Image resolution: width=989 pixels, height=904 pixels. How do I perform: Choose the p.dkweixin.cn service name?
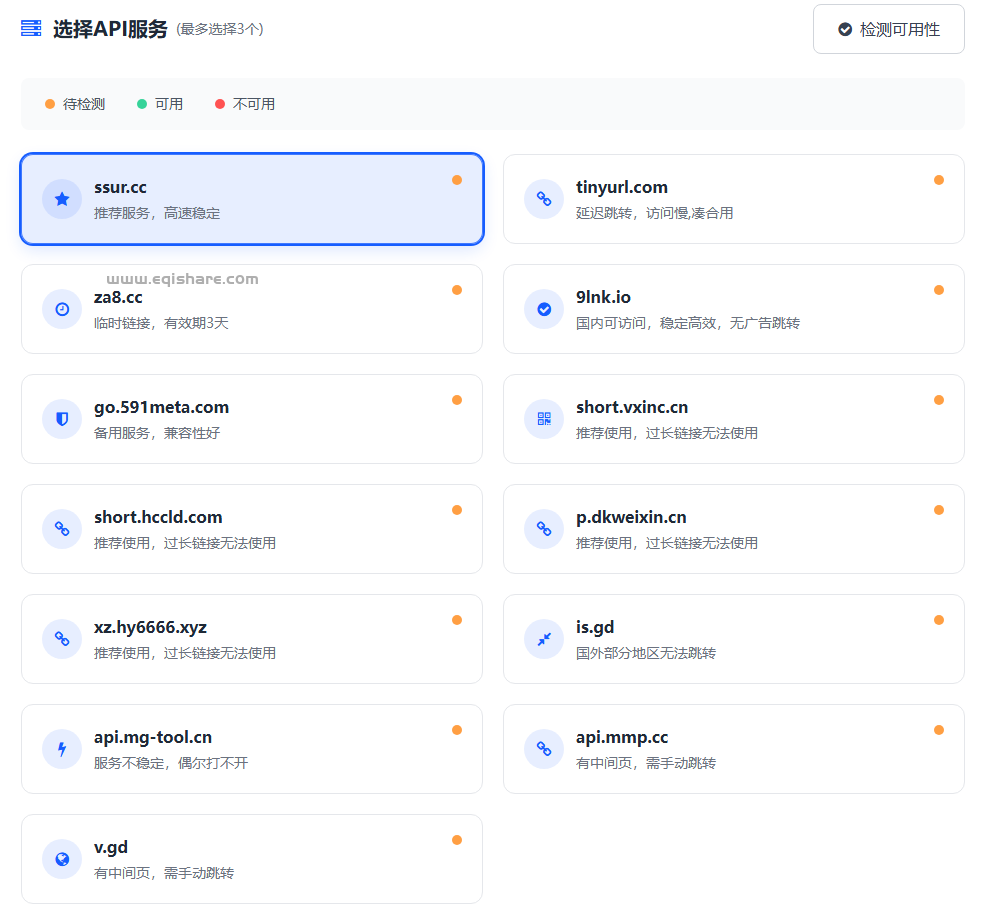tap(631, 517)
